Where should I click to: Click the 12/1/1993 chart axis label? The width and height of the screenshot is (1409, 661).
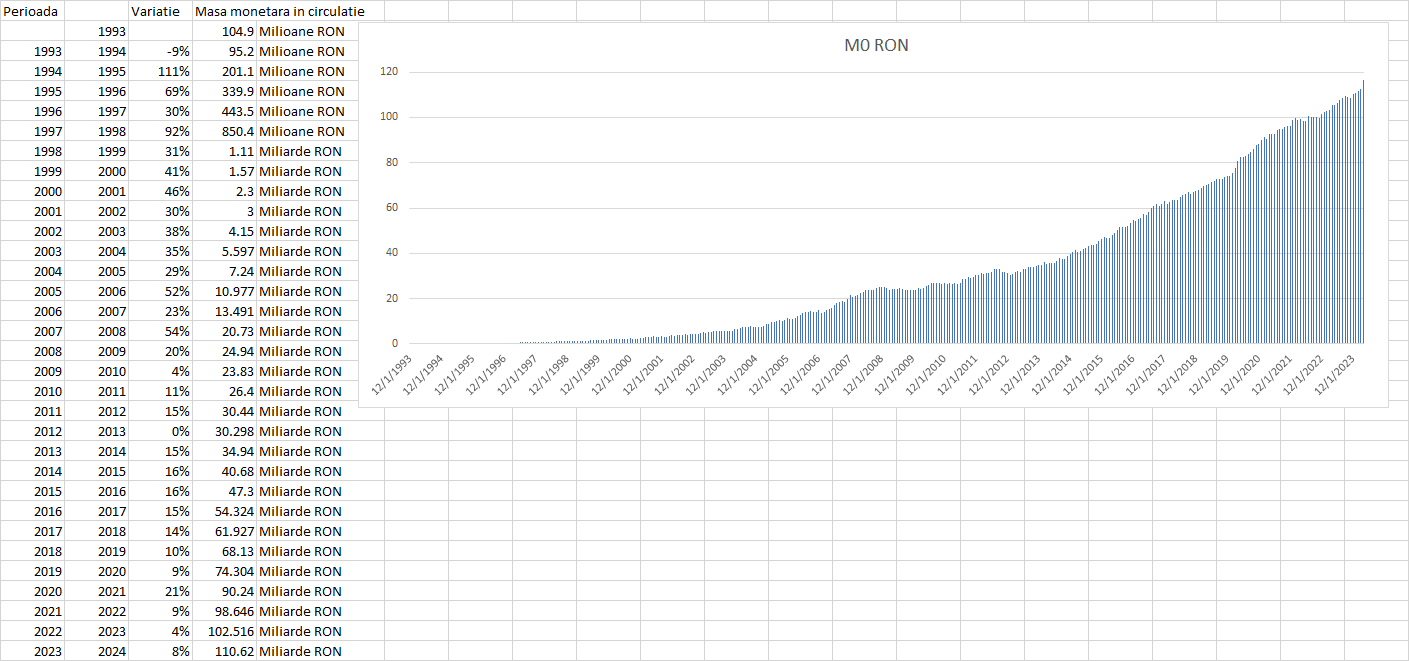tap(390, 376)
